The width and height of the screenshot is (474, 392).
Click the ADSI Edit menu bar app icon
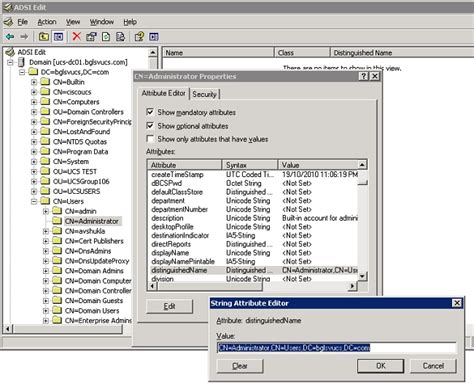8,22
